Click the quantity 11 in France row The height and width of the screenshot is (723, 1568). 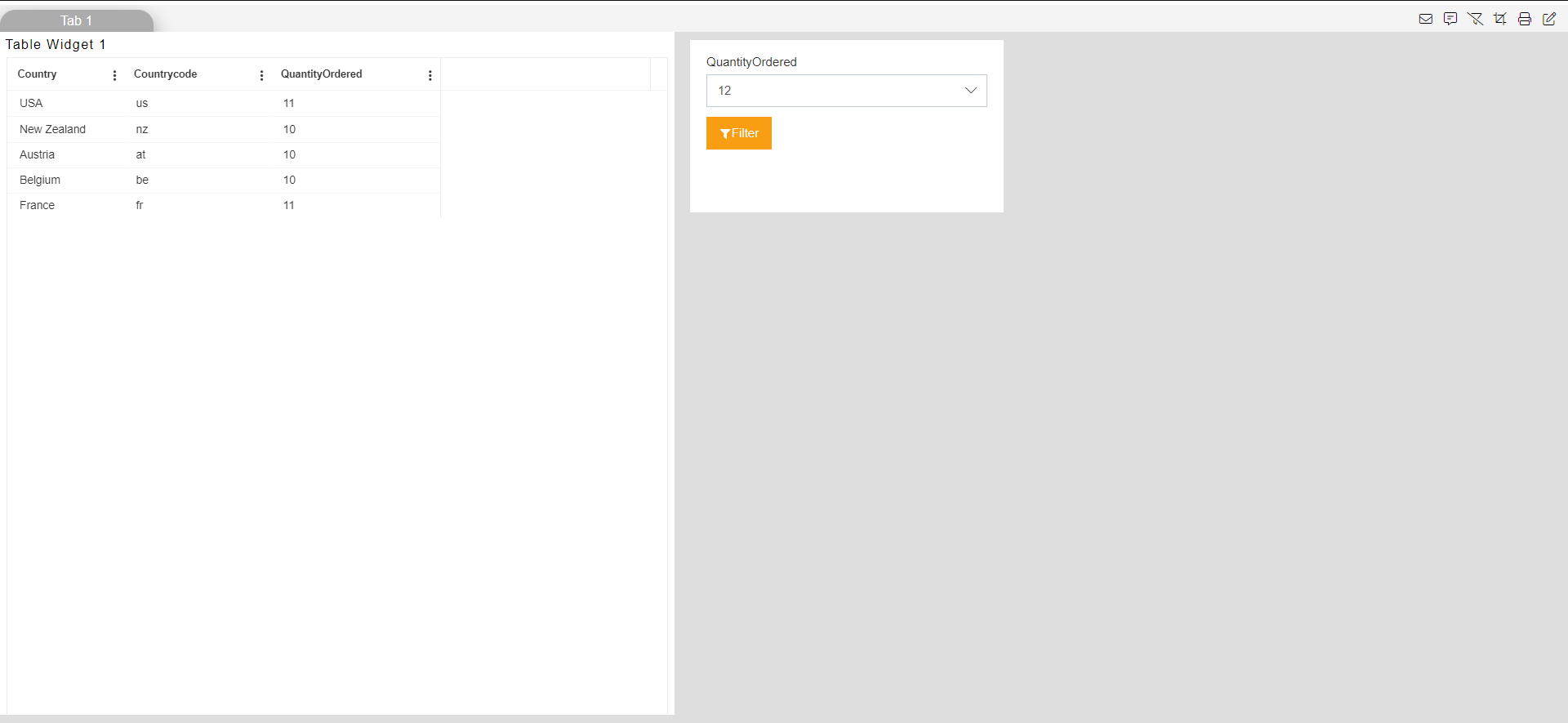pos(289,205)
